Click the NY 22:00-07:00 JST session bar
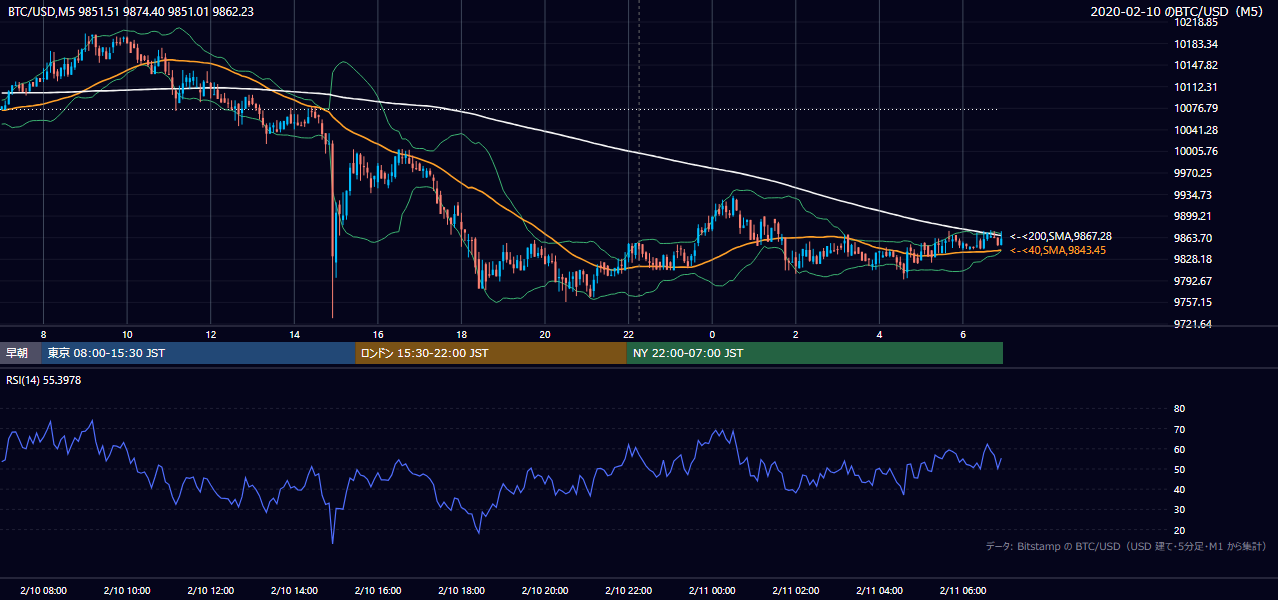 815,353
